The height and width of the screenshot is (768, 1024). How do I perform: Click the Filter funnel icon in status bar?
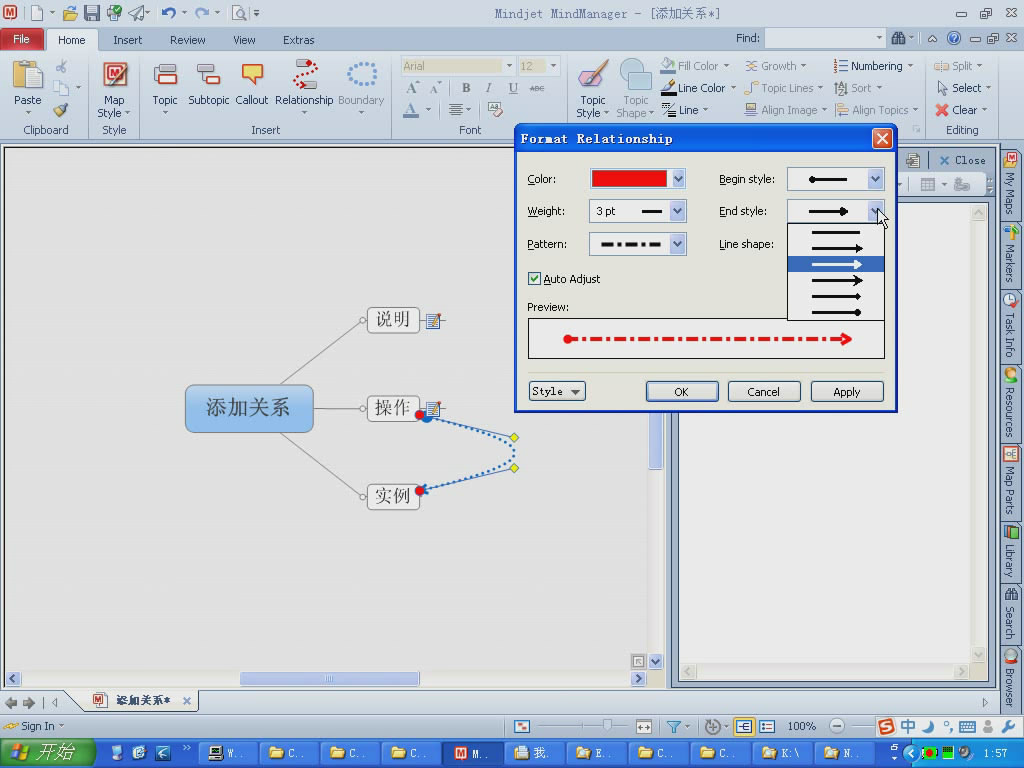coord(673,726)
